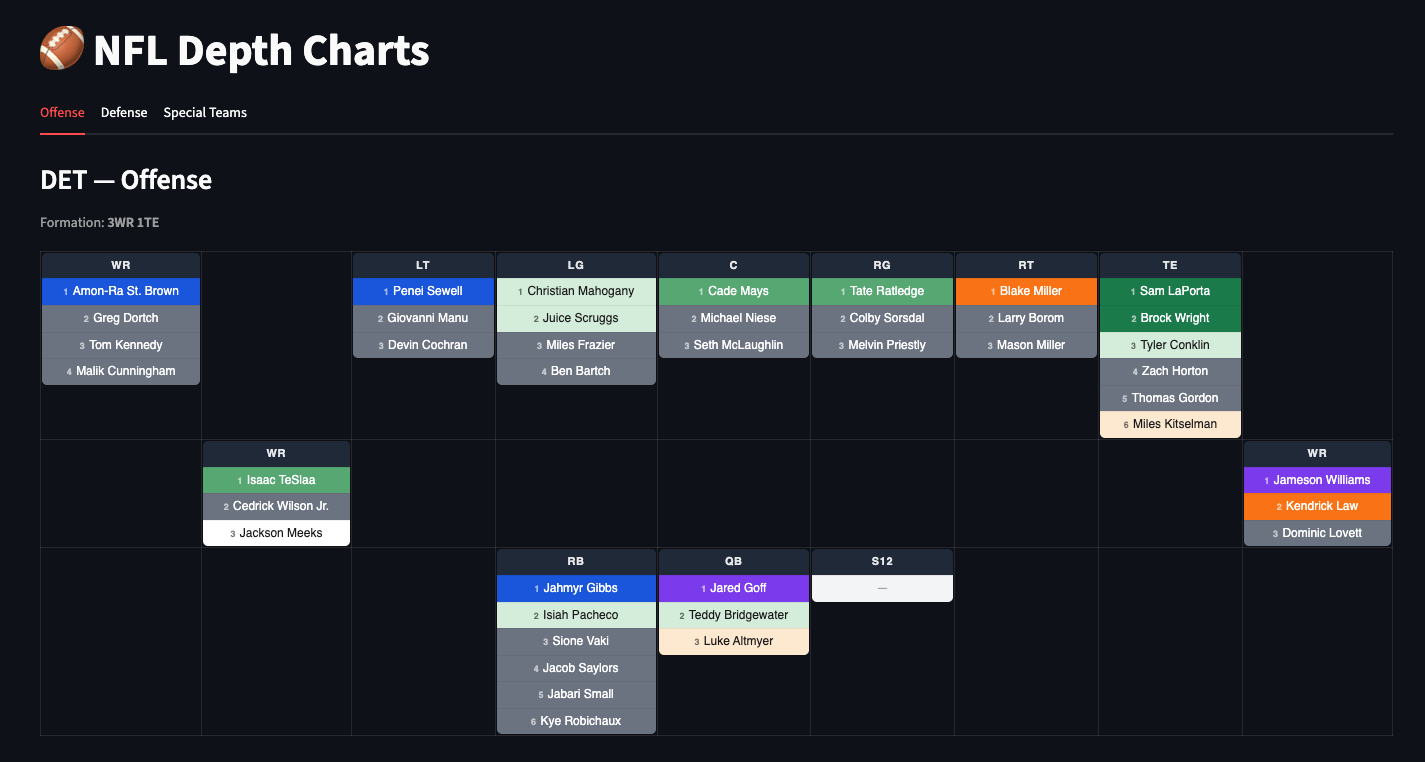Click starting left tackle Penei Sewell

(x=423, y=291)
